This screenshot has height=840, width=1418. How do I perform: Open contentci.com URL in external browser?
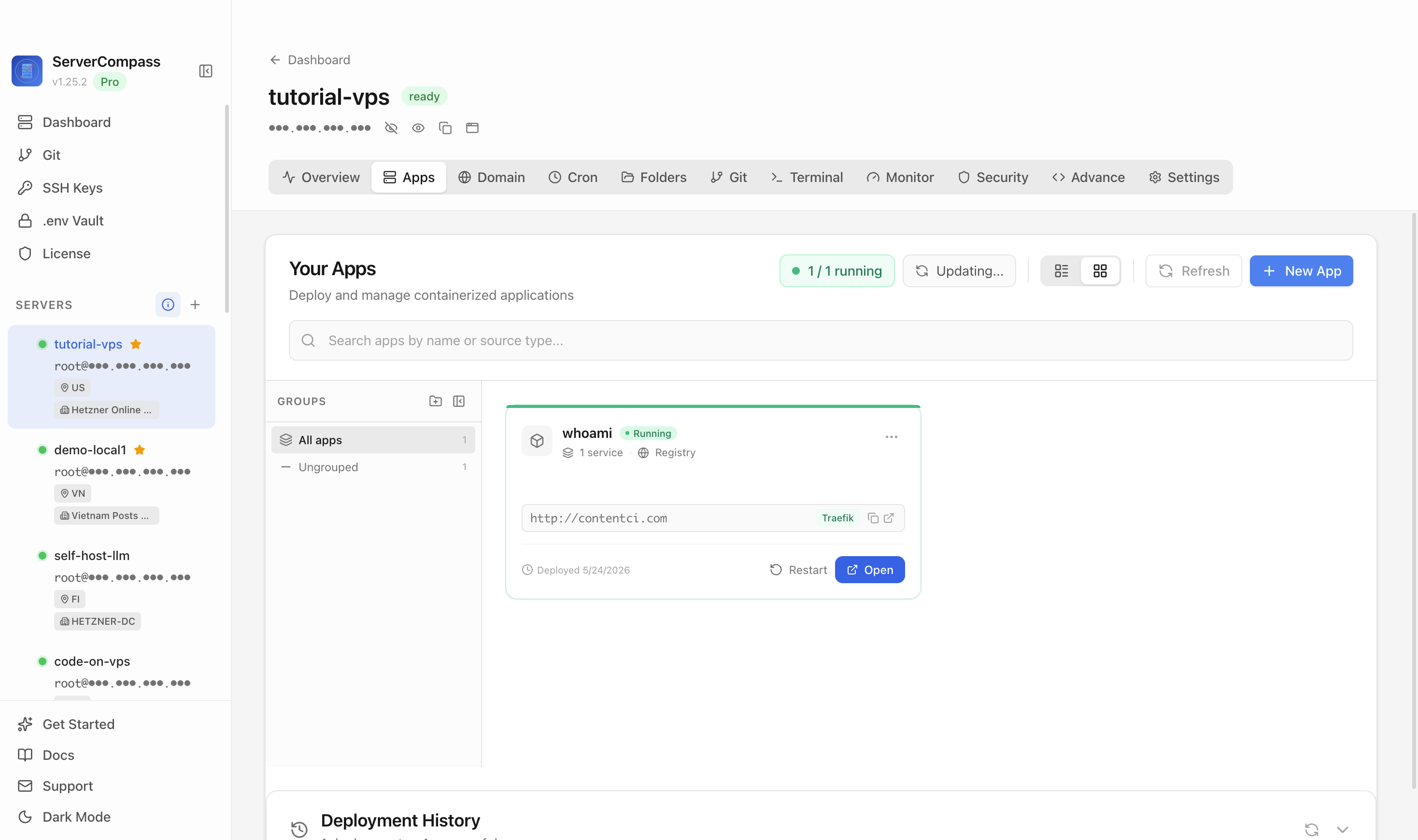889,518
